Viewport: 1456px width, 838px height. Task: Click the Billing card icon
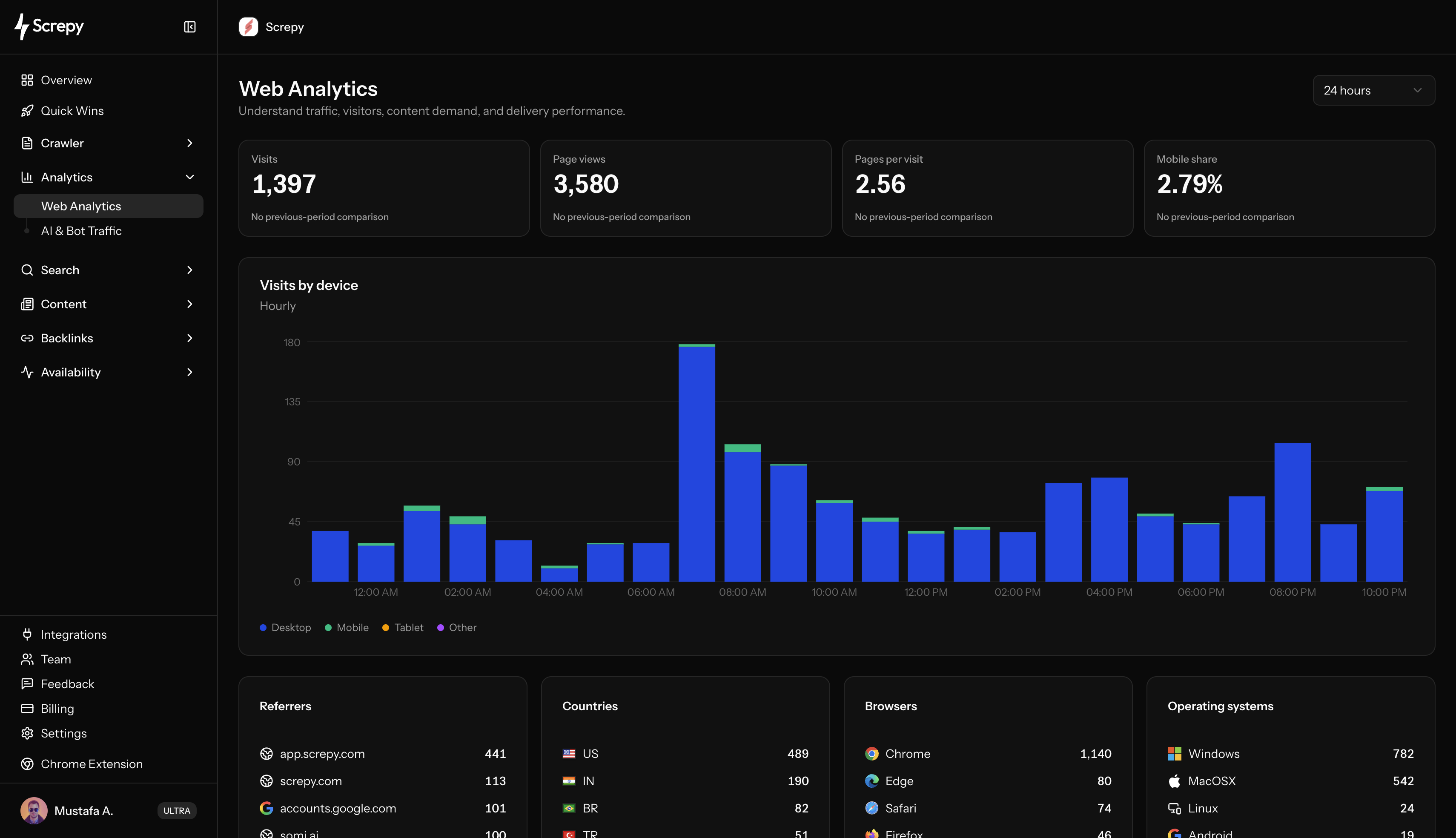(x=27, y=709)
